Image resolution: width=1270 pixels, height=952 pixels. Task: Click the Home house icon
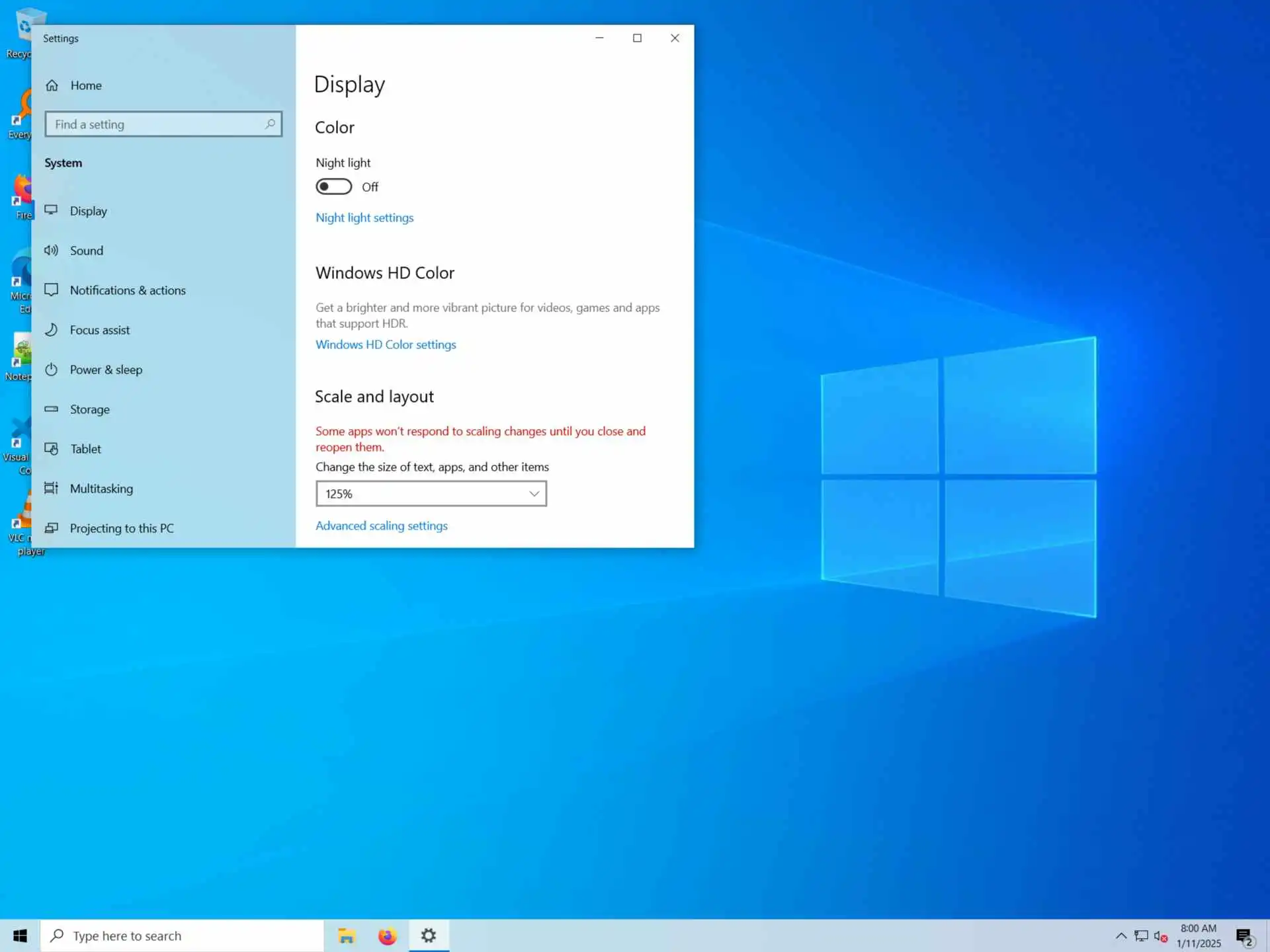pos(52,85)
